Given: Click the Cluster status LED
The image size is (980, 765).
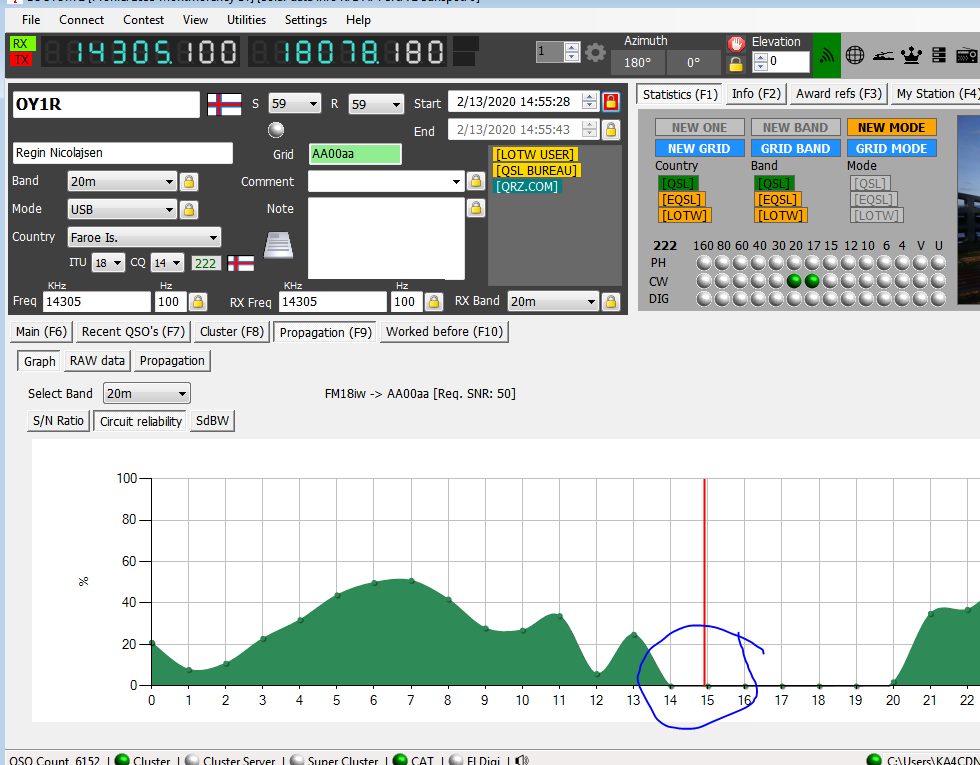Looking at the screenshot, I should (122, 760).
